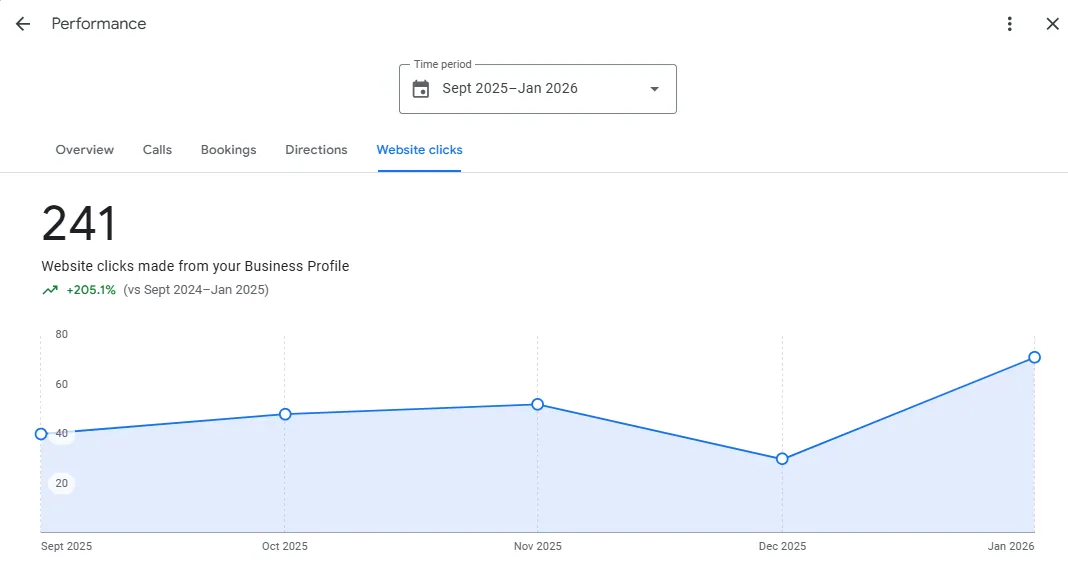
Task: Click the Dec 2025 data point on chart
Action: point(782,459)
